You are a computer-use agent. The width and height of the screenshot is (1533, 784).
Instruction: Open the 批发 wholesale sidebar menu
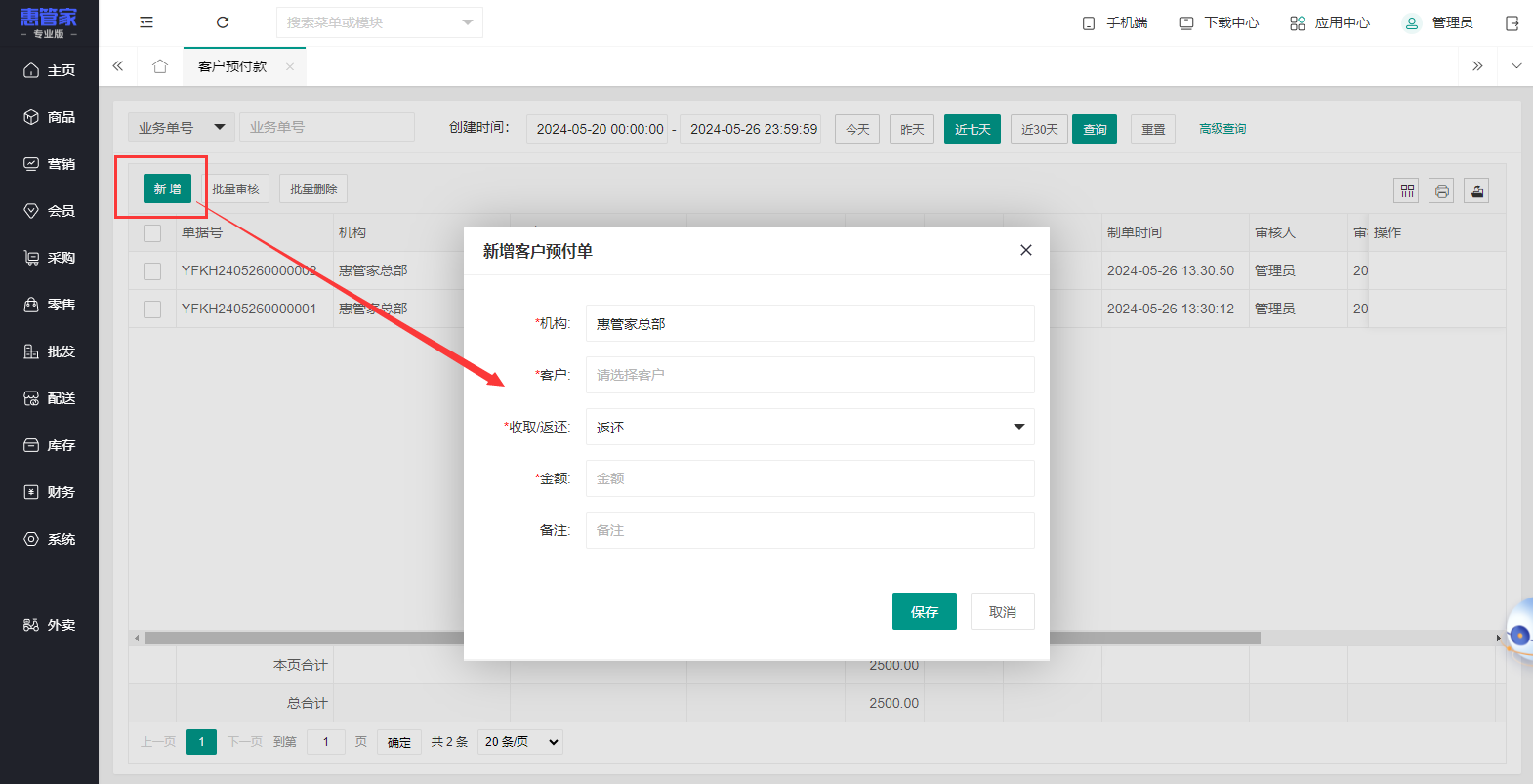[49, 351]
